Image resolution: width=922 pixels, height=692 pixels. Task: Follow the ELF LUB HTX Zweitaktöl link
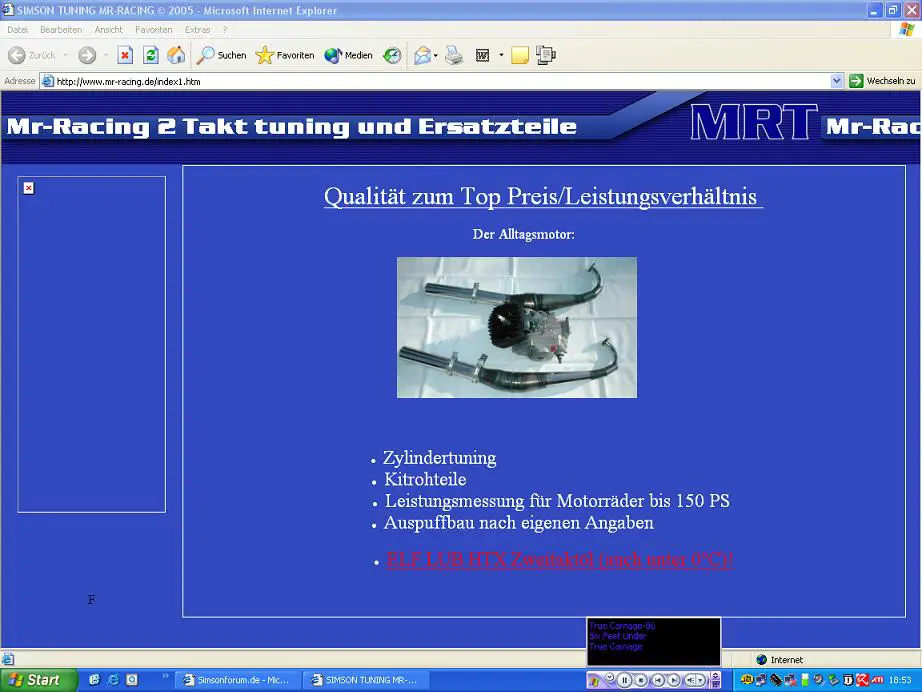(560, 560)
